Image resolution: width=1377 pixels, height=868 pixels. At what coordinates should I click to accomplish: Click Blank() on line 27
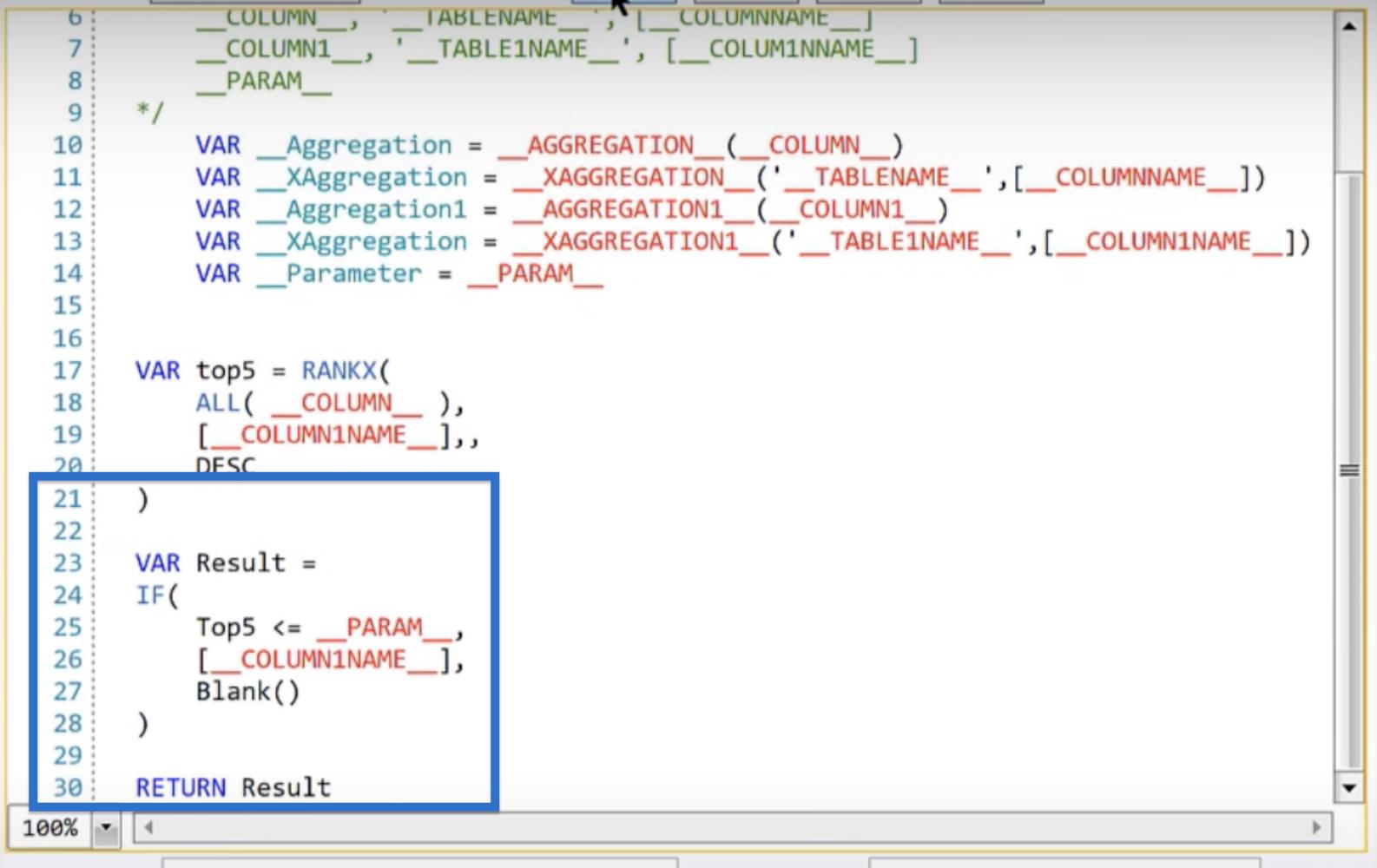pos(248,692)
